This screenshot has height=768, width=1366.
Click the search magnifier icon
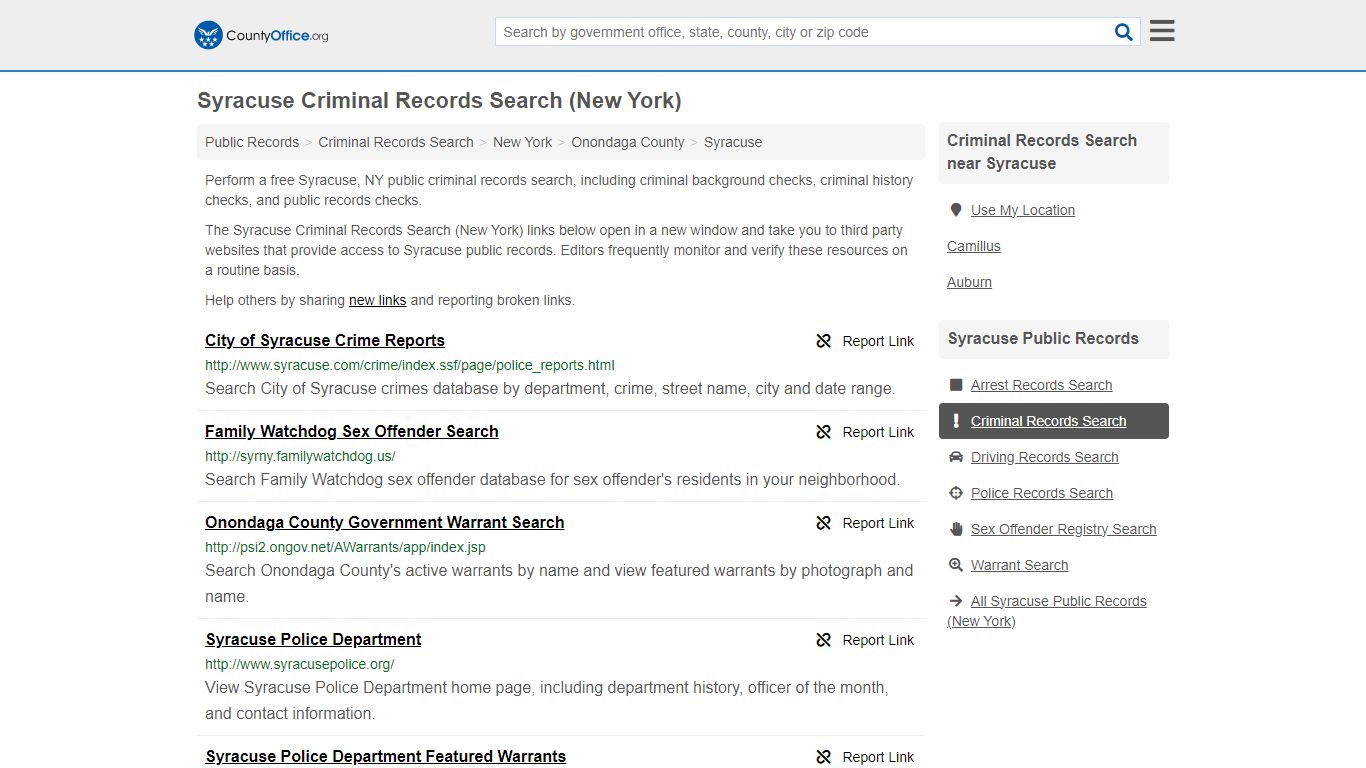point(1124,32)
